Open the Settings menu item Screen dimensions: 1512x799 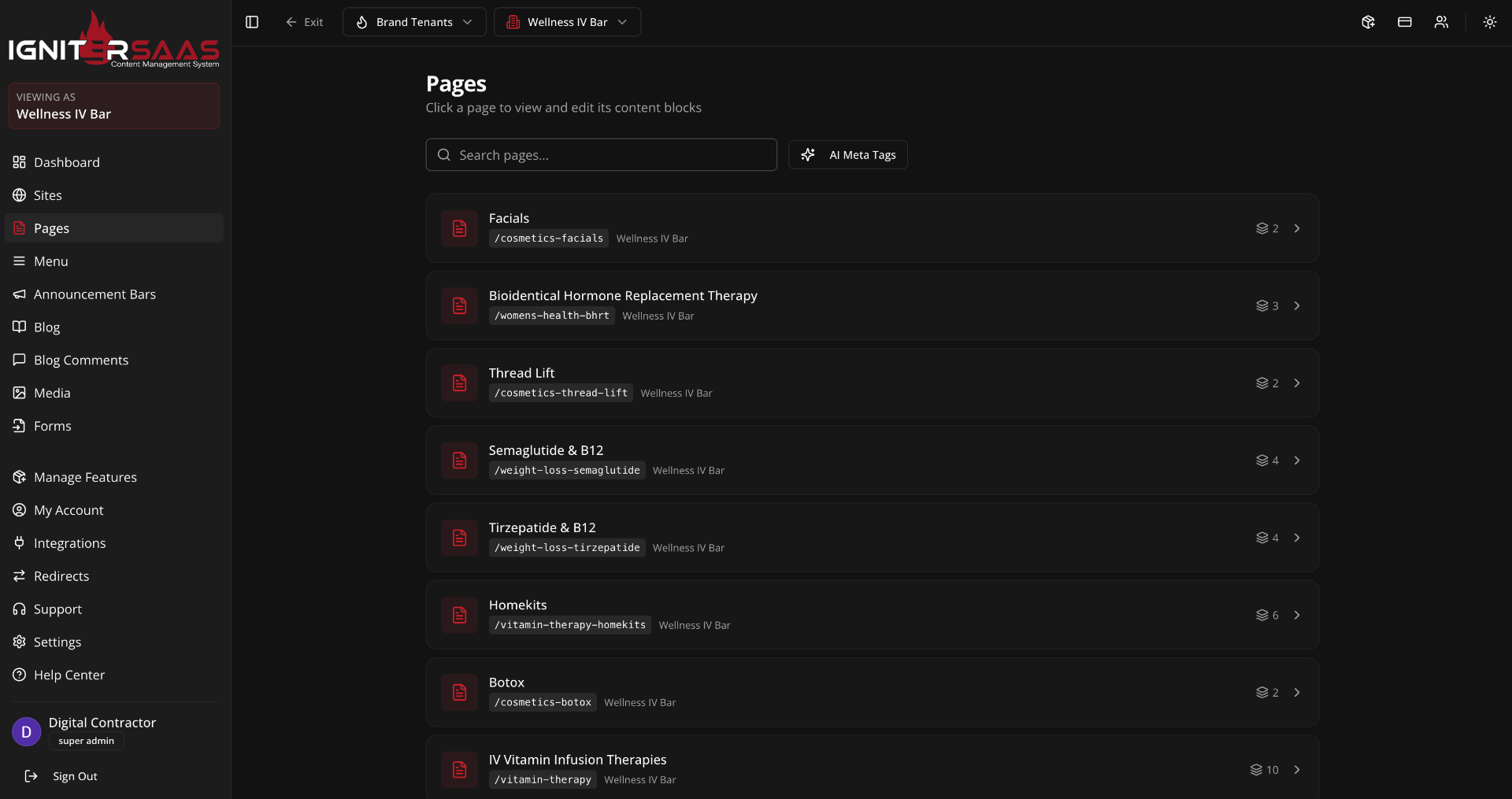(x=57, y=642)
